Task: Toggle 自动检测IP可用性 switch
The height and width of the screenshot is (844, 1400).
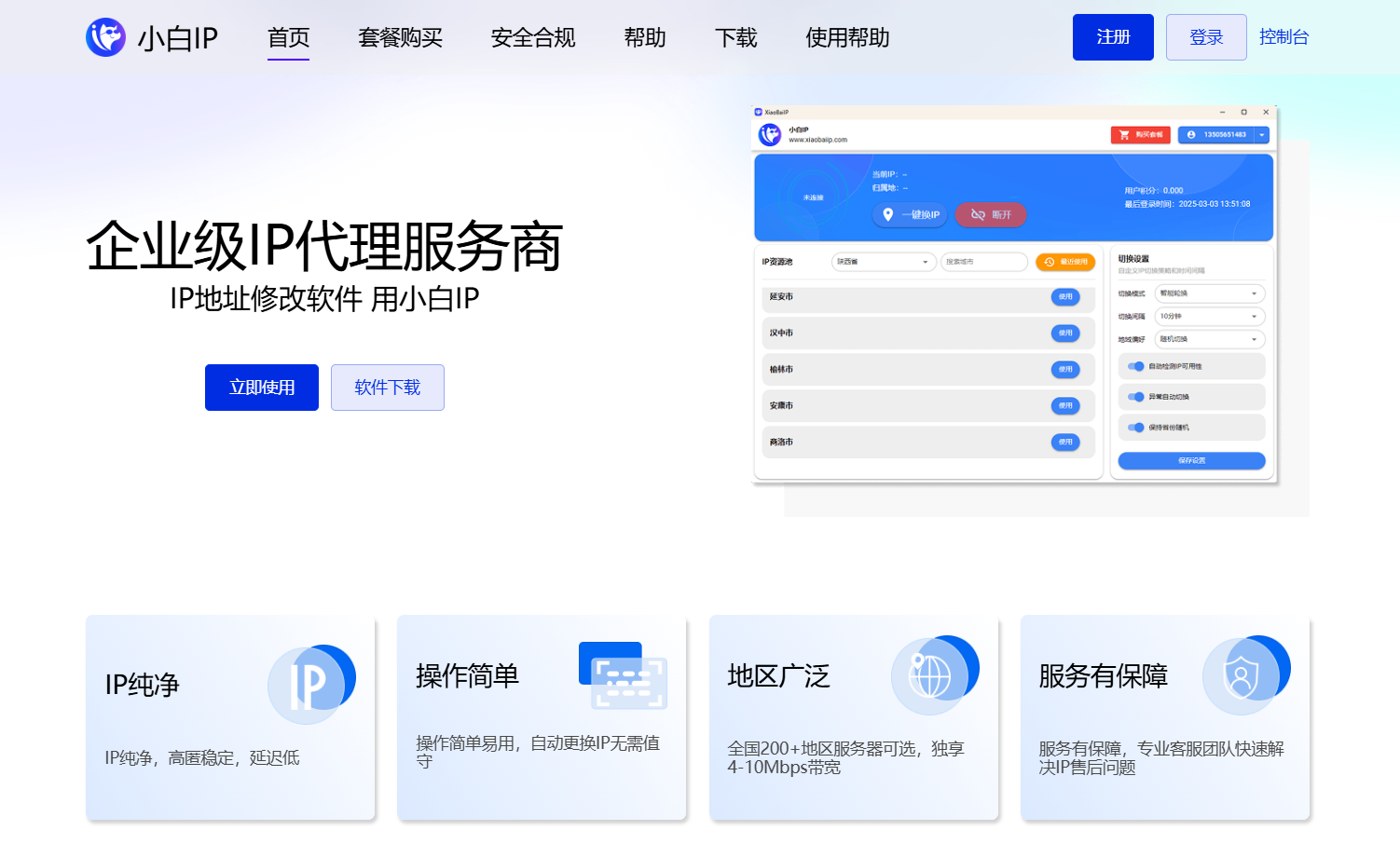Action: (1136, 366)
